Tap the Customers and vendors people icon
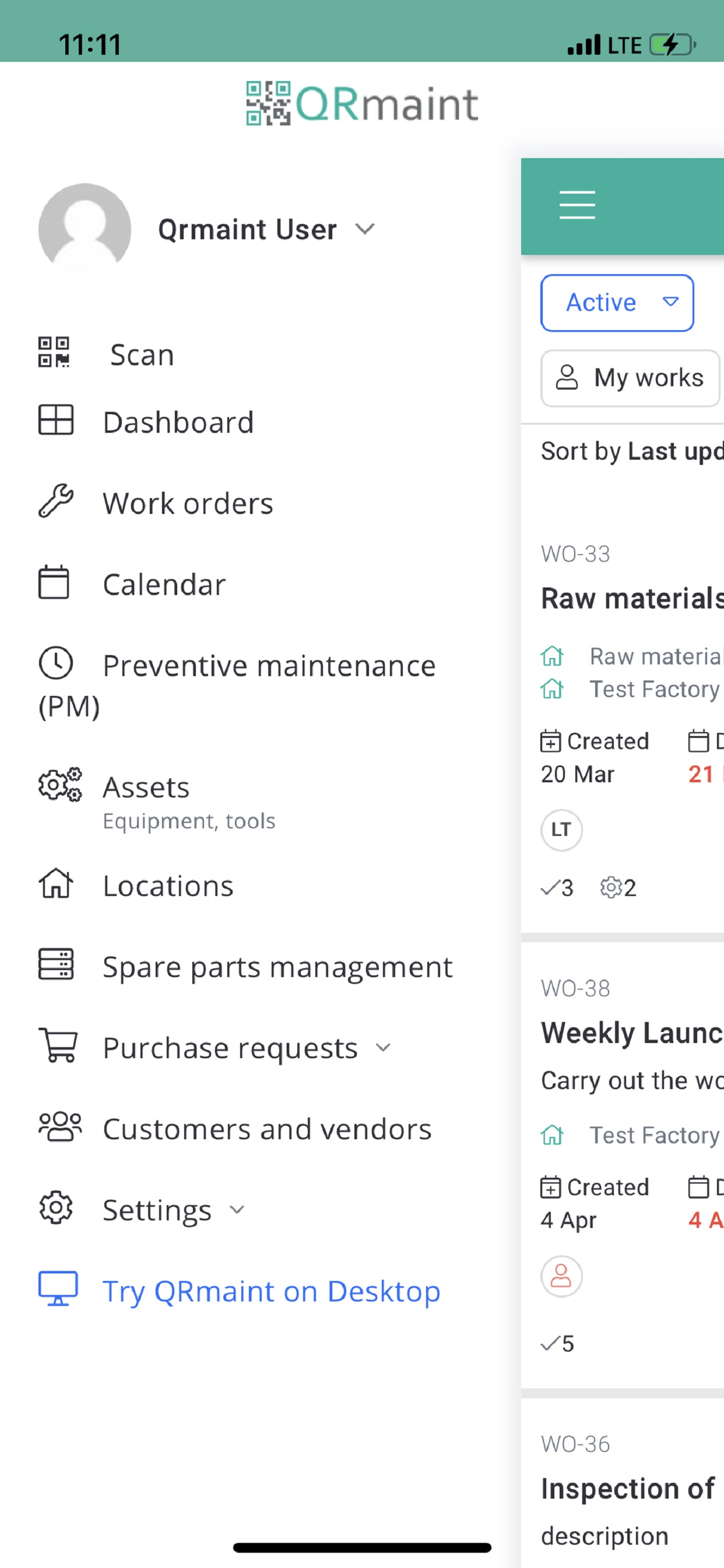 [59, 1126]
